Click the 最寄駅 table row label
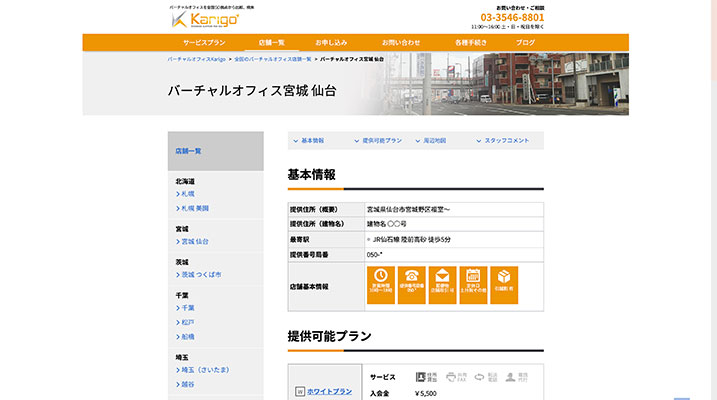This screenshot has height=400, width=717. tap(300, 239)
